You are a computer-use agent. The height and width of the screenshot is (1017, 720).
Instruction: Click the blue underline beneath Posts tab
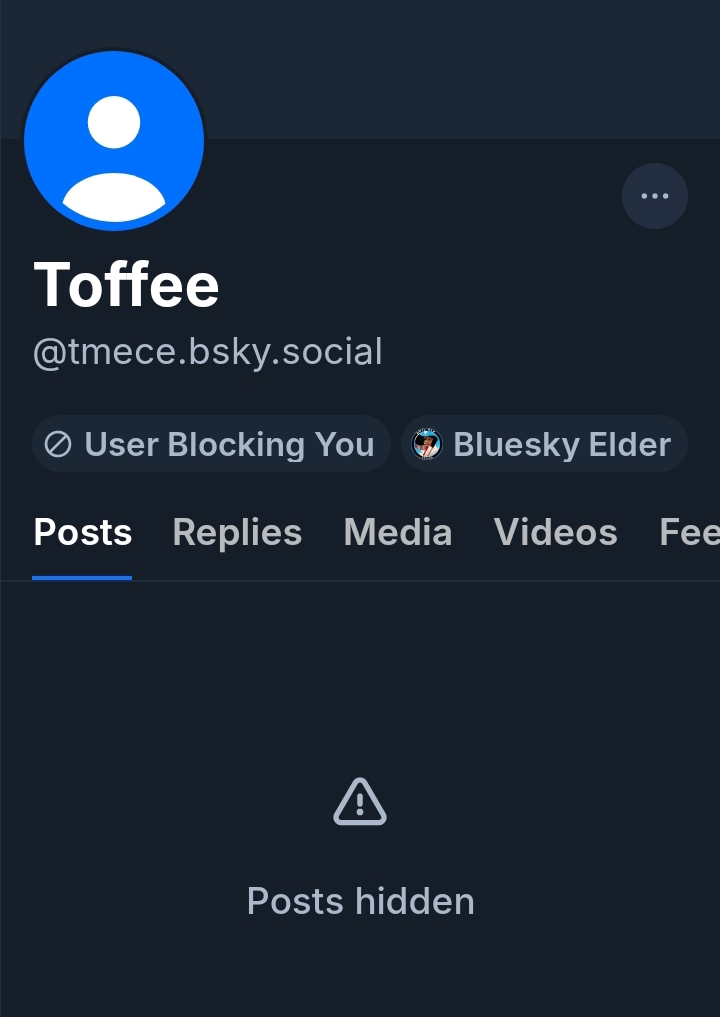[82, 577]
